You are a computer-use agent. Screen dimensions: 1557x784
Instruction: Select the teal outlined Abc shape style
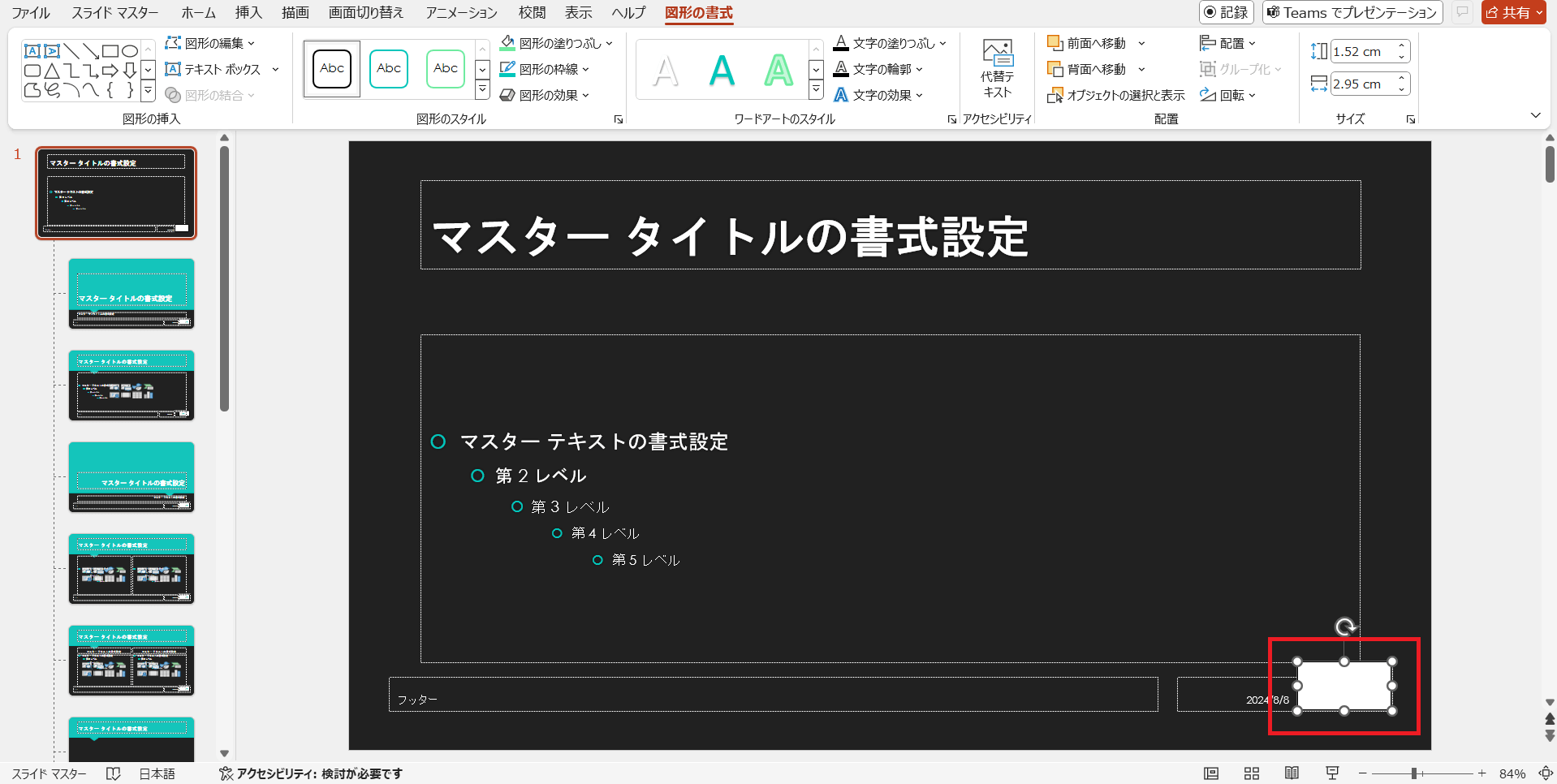click(389, 69)
